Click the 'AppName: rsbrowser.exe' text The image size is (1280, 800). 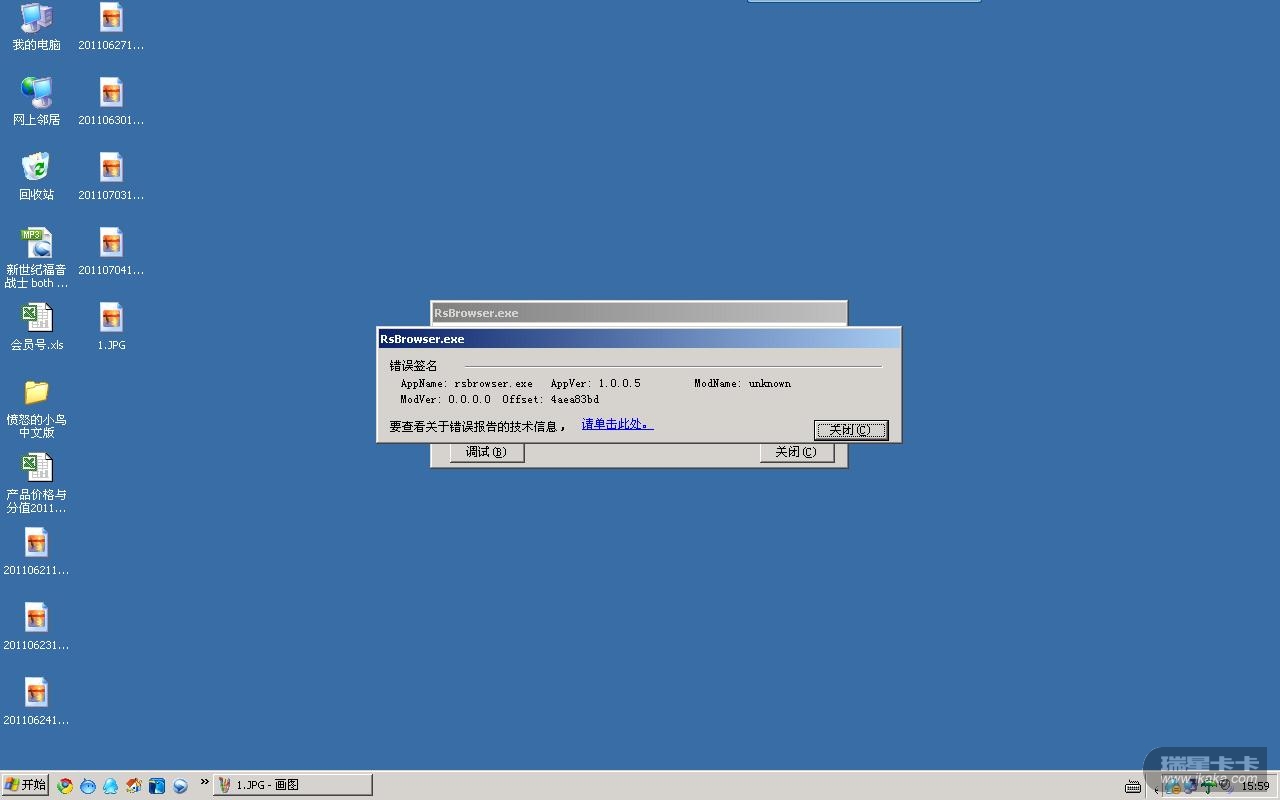[467, 383]
